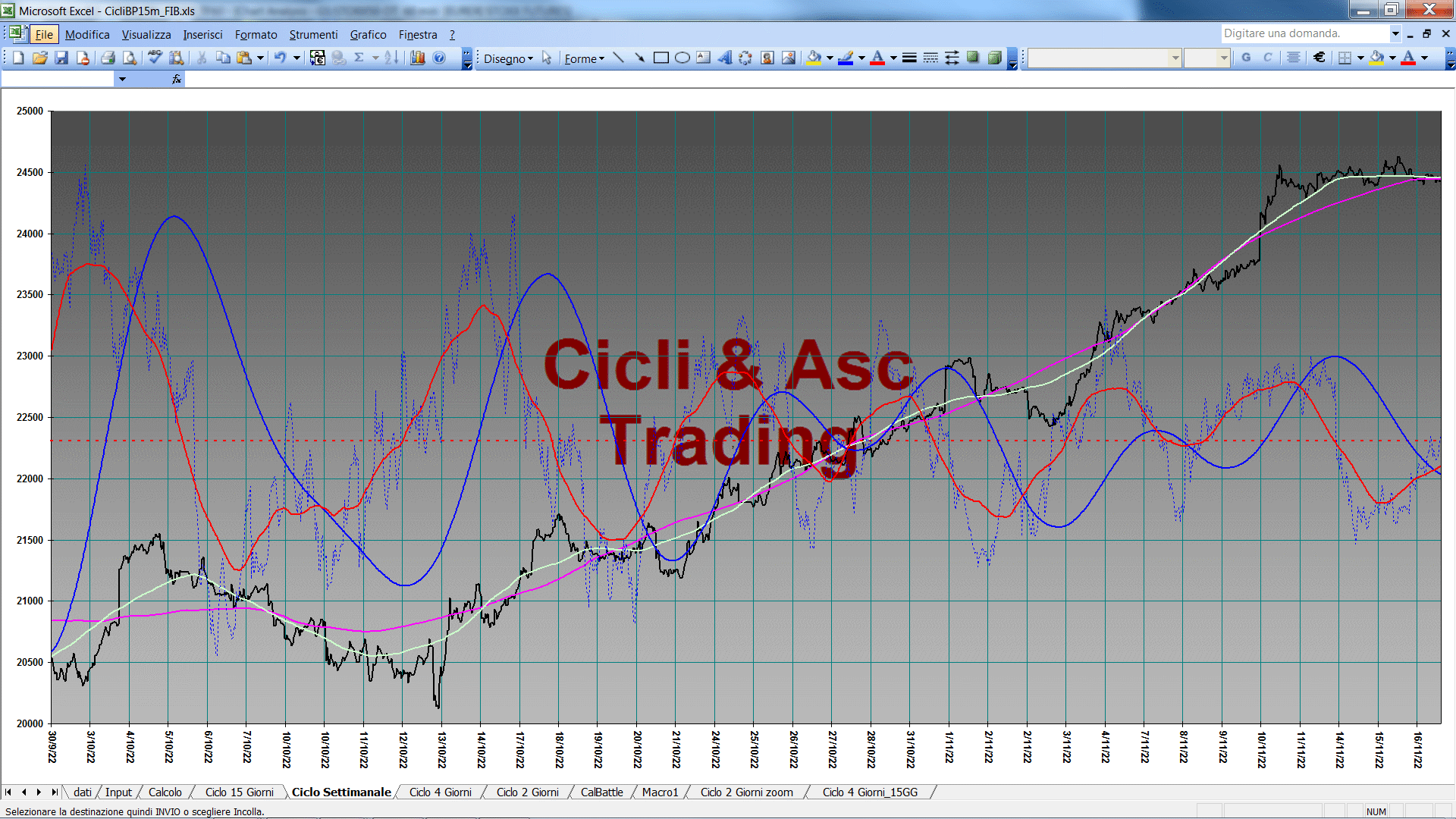The height and width of the screenshot is (819, 1456).
Task: Insert Clip Art icon
Action: (x=767, y=58)
